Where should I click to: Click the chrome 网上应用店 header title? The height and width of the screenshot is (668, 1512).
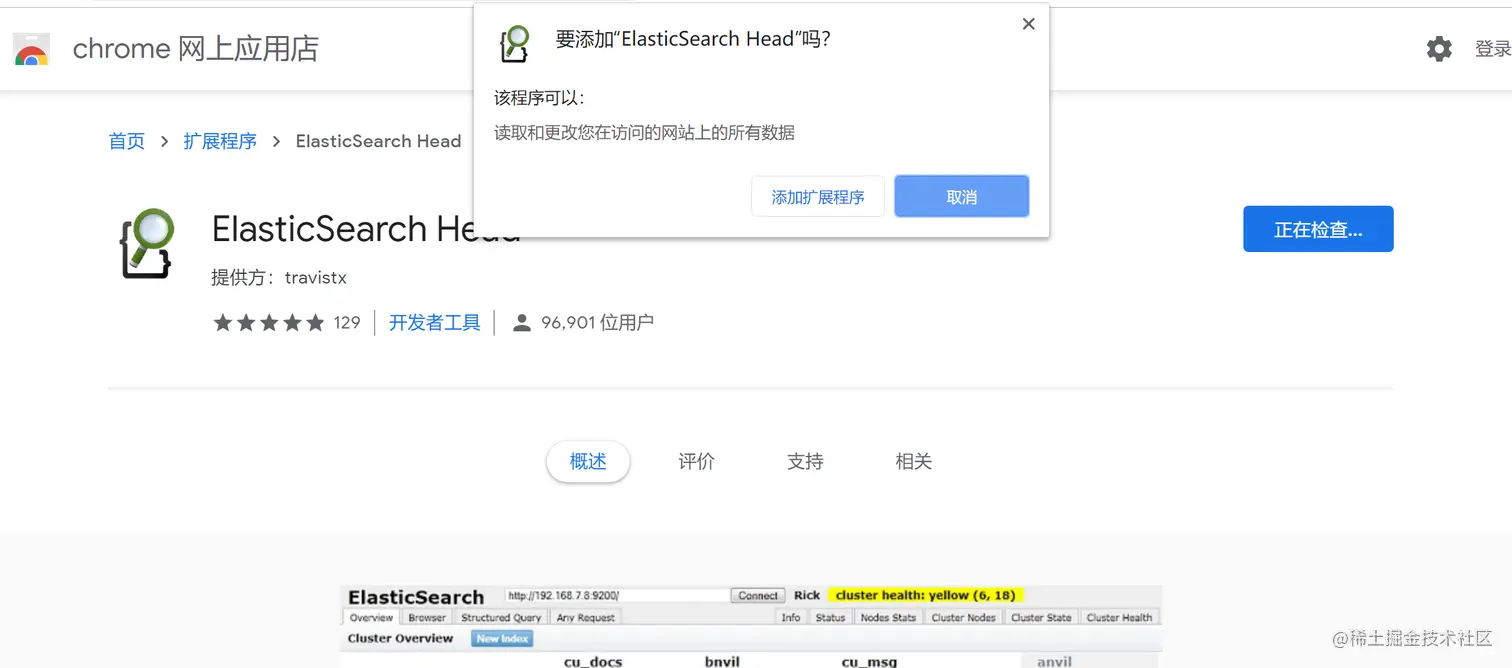(x=196, y=48)
